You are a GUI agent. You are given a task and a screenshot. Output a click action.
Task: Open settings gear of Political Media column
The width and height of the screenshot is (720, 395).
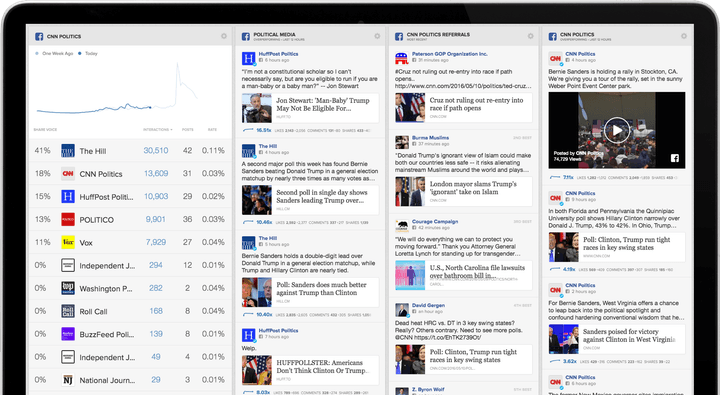[377, 36]
